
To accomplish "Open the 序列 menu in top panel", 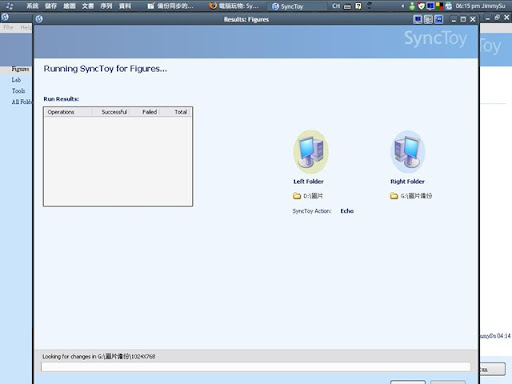I will pyautogui.click(x=106, y=6).
